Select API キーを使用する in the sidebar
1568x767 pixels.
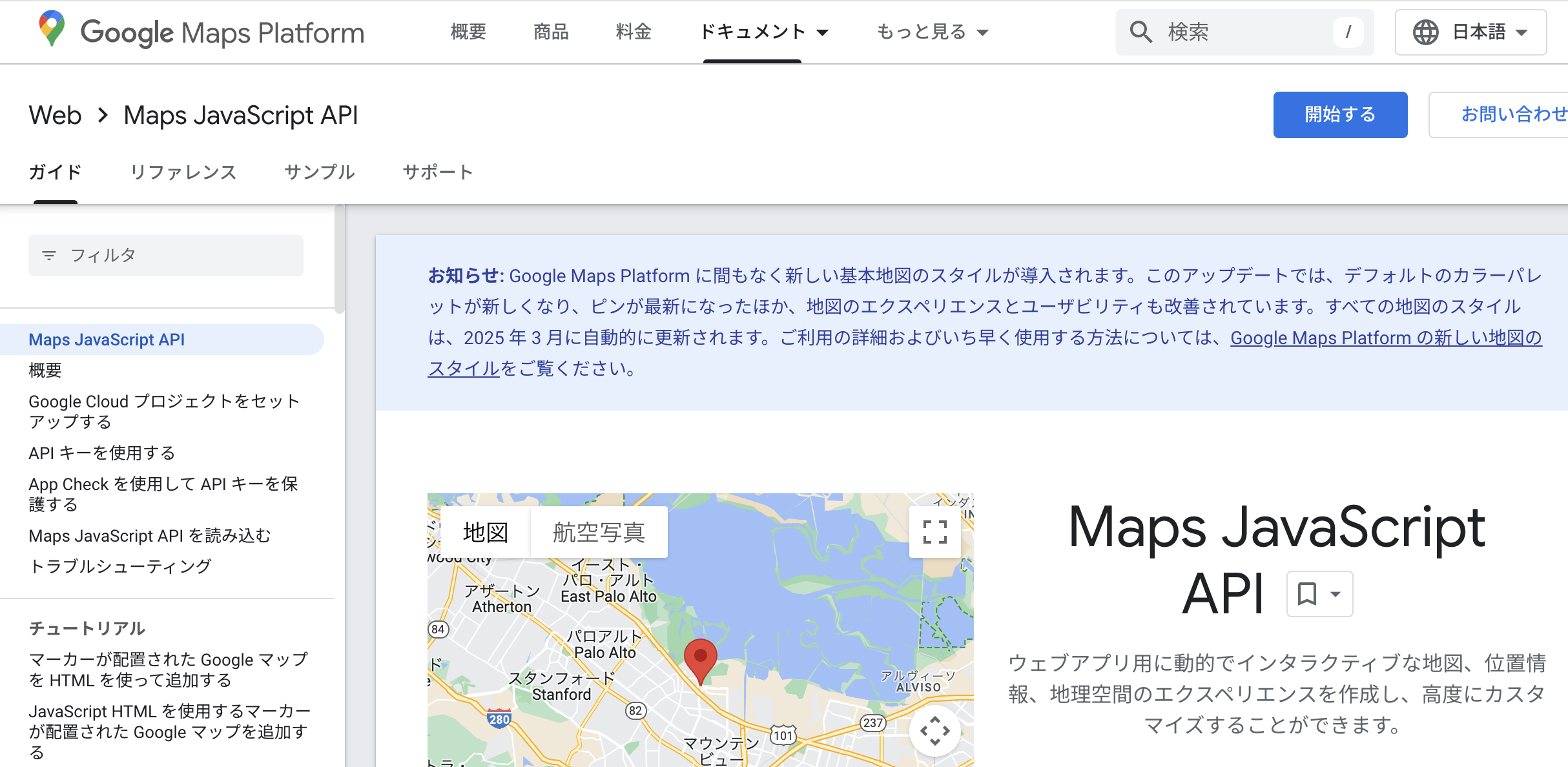(101, 453)
